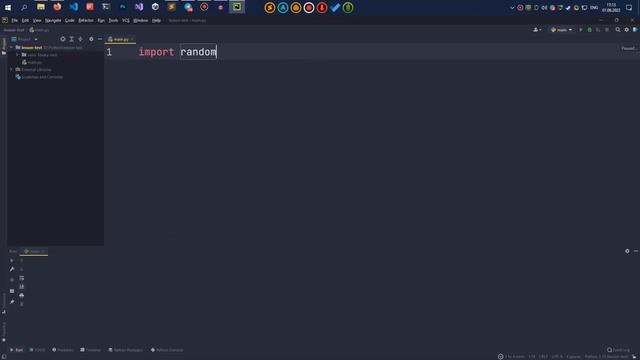Click Select Opened File target icon in Project panel
Viewport: 640px width, 360px height.
point(63,39)
